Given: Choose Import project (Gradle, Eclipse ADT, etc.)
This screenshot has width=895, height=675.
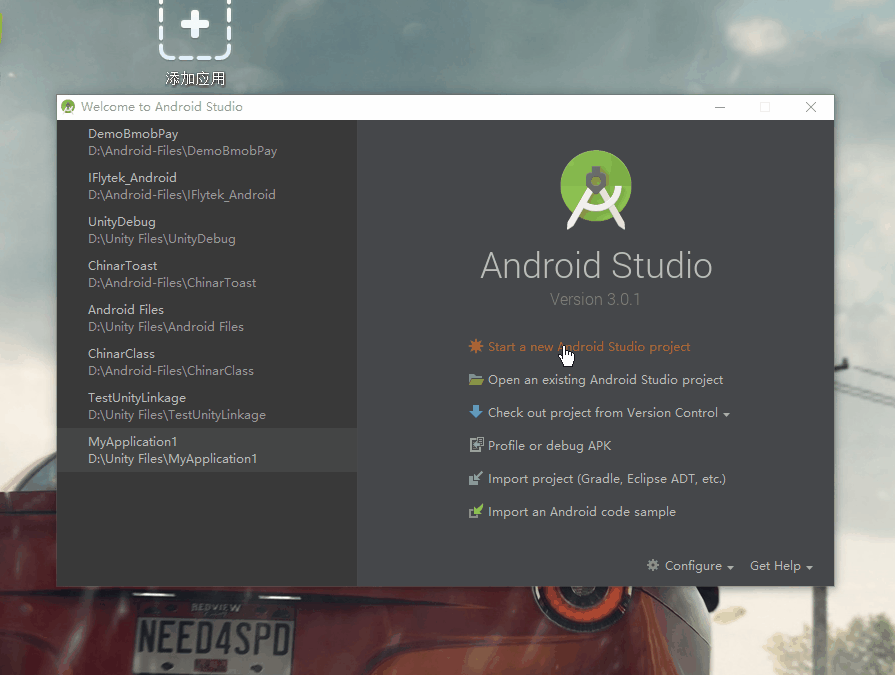Looking at the screenshot, I should pyautogui.click(x=607, y=479).
